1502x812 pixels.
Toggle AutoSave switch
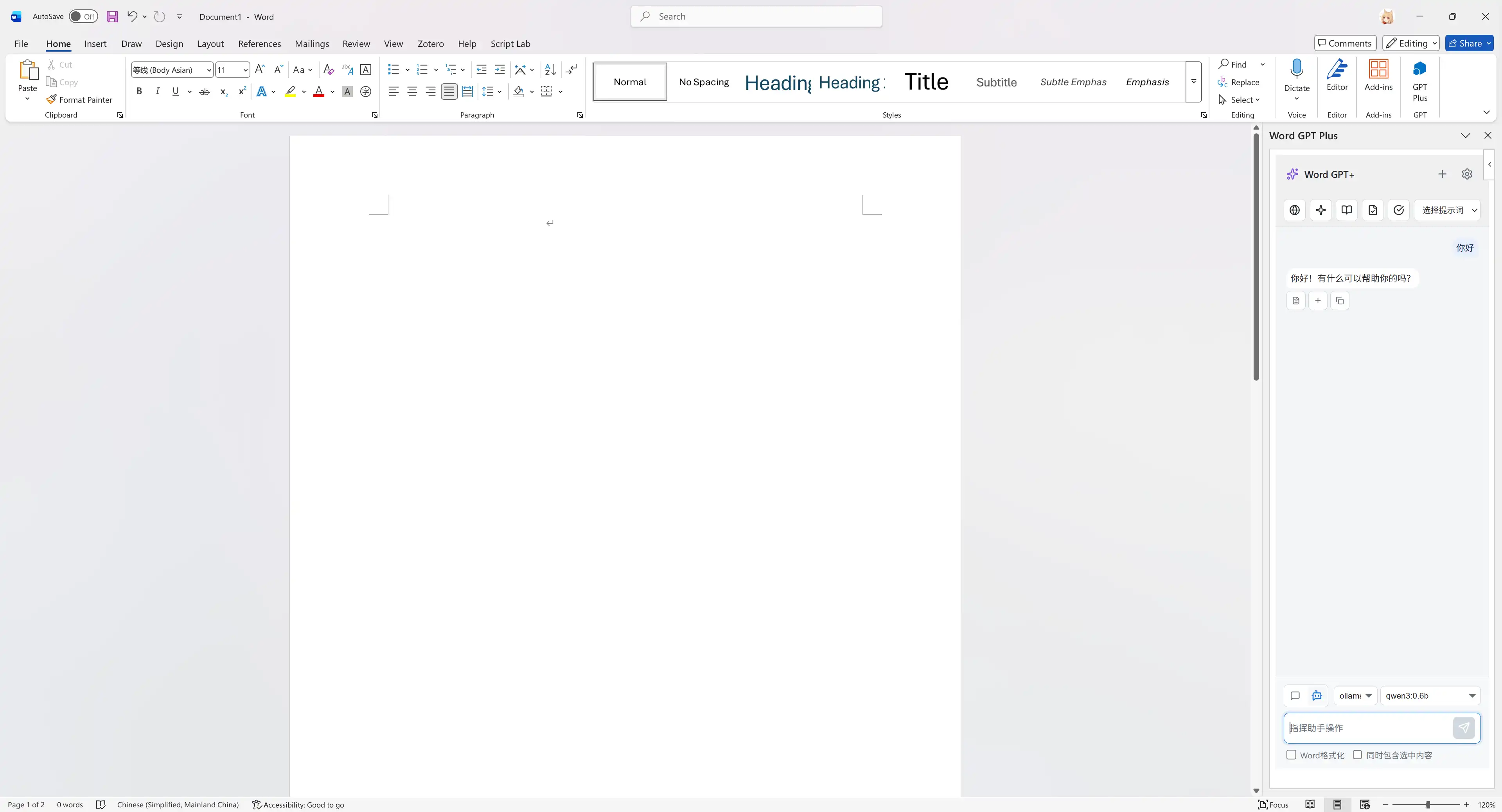(83, 16)
